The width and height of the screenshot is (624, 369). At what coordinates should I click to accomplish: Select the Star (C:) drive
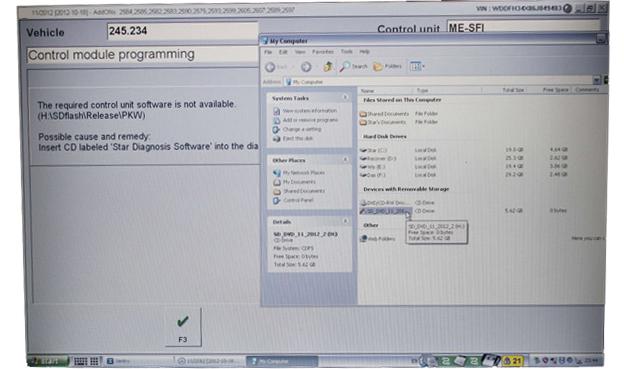[373, 150]
